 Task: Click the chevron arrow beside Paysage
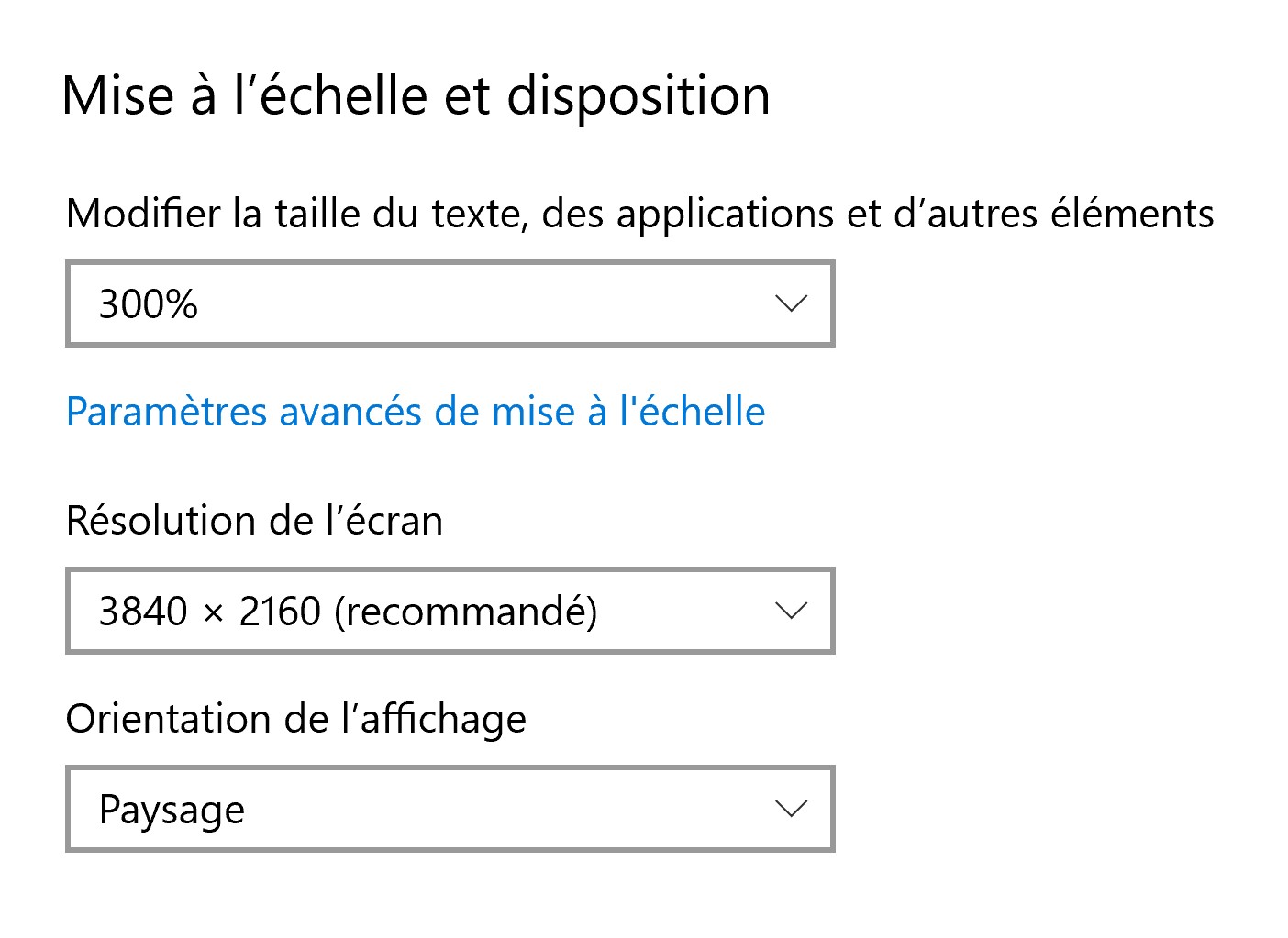(790, 809)
